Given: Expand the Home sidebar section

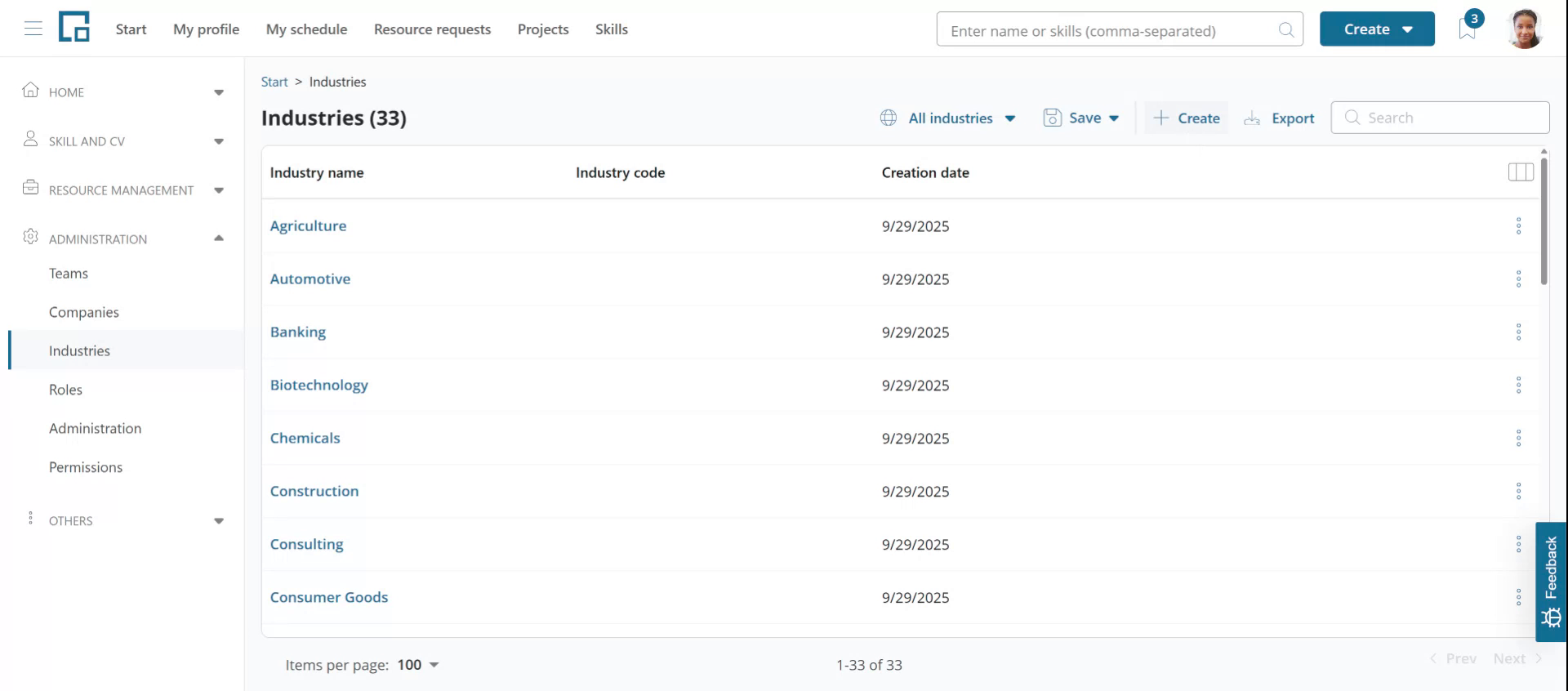Looking at the screenshot, I should tap(219, 92).
